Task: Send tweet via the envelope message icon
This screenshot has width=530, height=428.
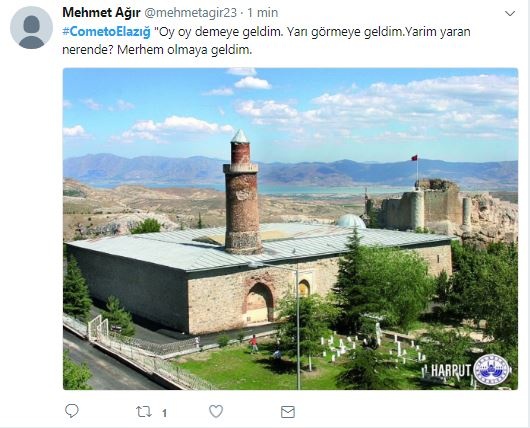Action: pyautogui.click(x=288, y=412)
